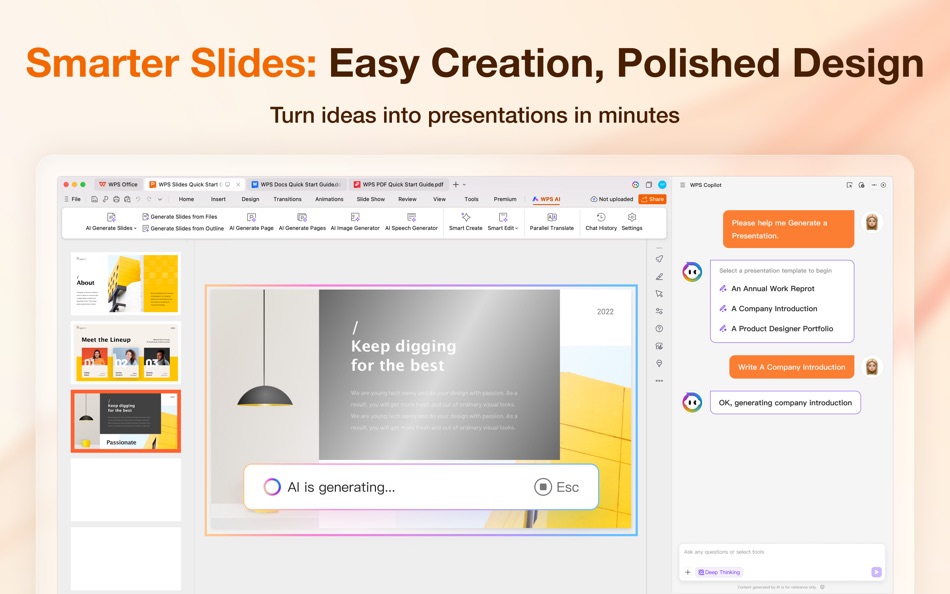Click the help question mark icon
The height and width of the screenshot is (594, 950).
click(x=659, y=329)
